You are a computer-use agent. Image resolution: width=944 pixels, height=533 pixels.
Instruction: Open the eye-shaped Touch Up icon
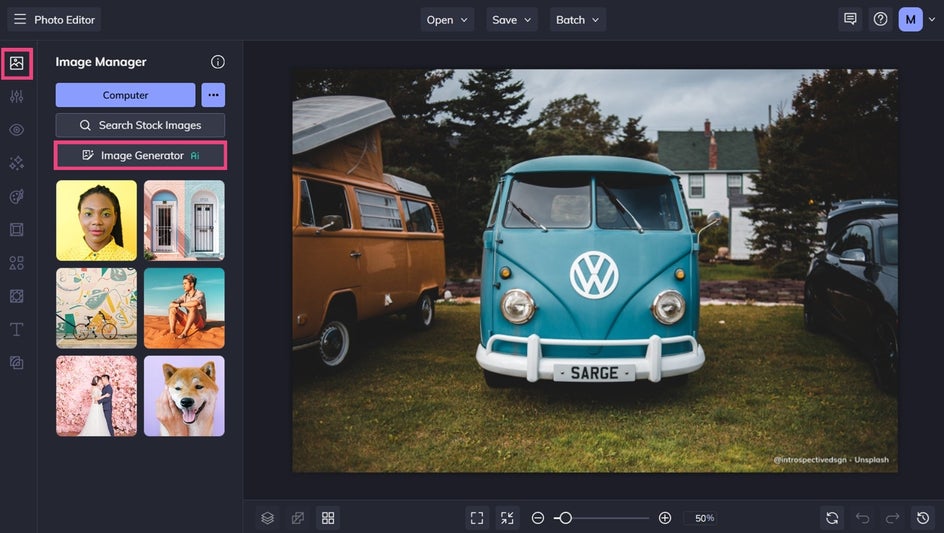click(17, 129)
